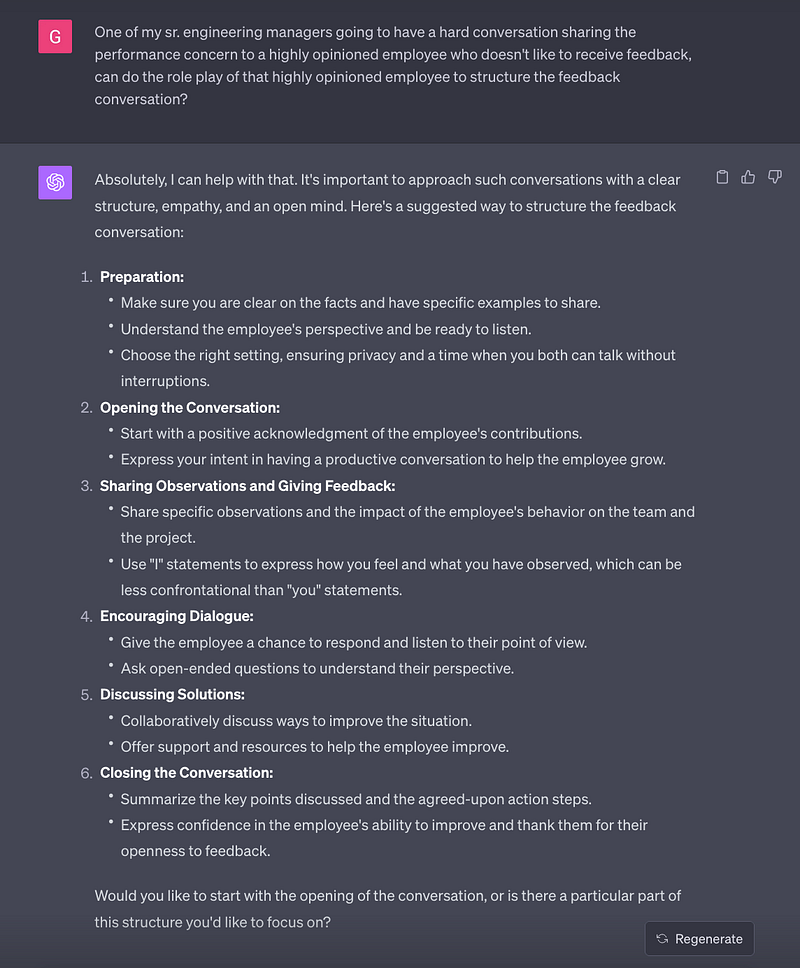Copy the response with the clipboard icon
This screenshot has height=968, width=800.
tap(722, 177)
